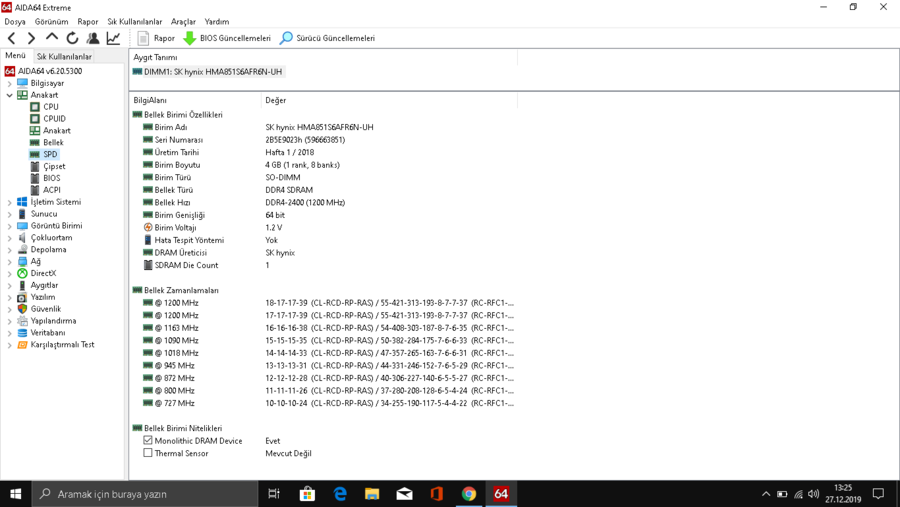Open volume control in system tray
Image resolution: width=900 pixels, height=507 pixels.
(x=813, y=494)
